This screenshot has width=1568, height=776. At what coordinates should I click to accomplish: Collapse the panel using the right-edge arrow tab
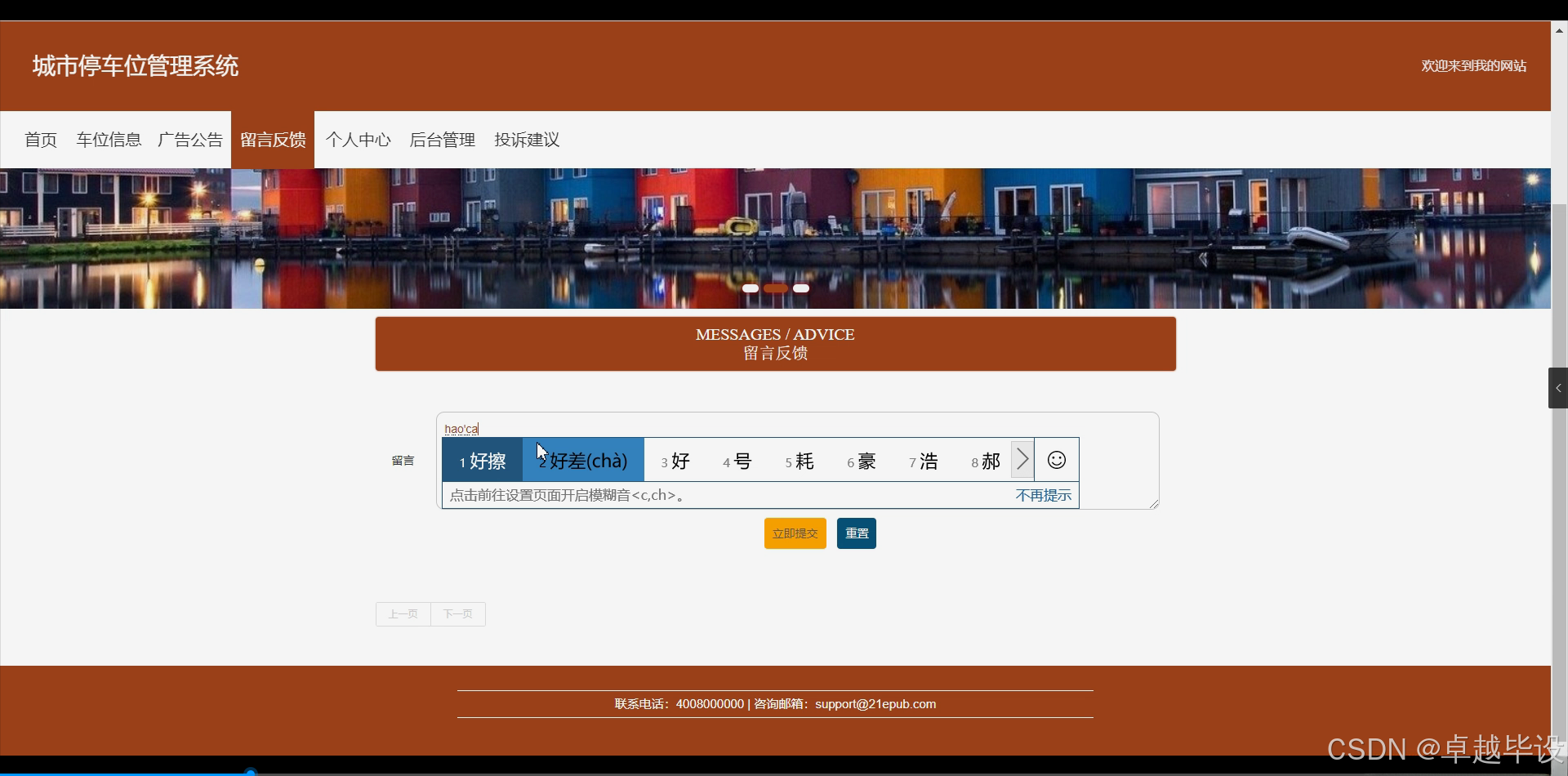point(1557,387)
